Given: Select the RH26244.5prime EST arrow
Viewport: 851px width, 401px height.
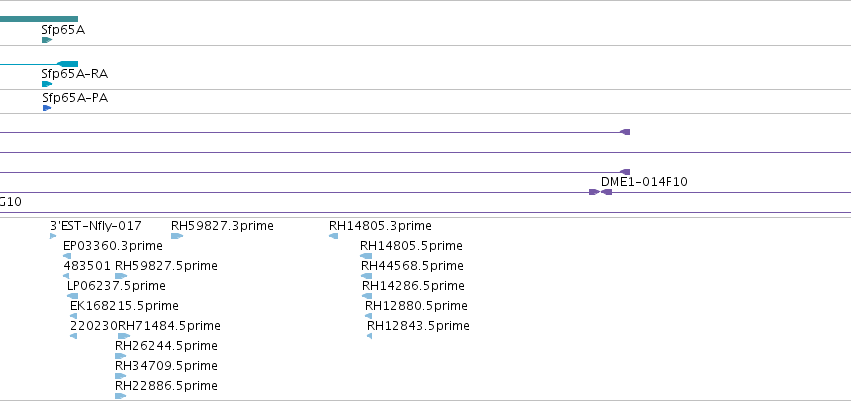Looking at the screenshot, I should tap(120, 356).
